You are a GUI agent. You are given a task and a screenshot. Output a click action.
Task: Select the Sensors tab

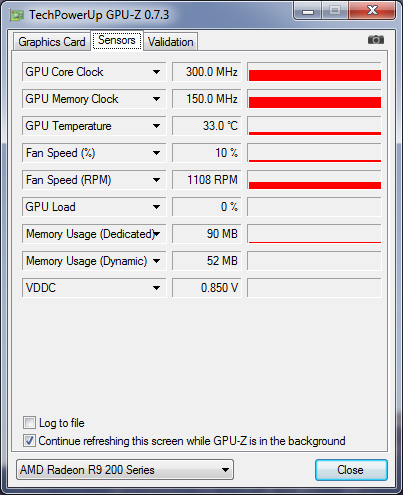click(x=117, y=40)
